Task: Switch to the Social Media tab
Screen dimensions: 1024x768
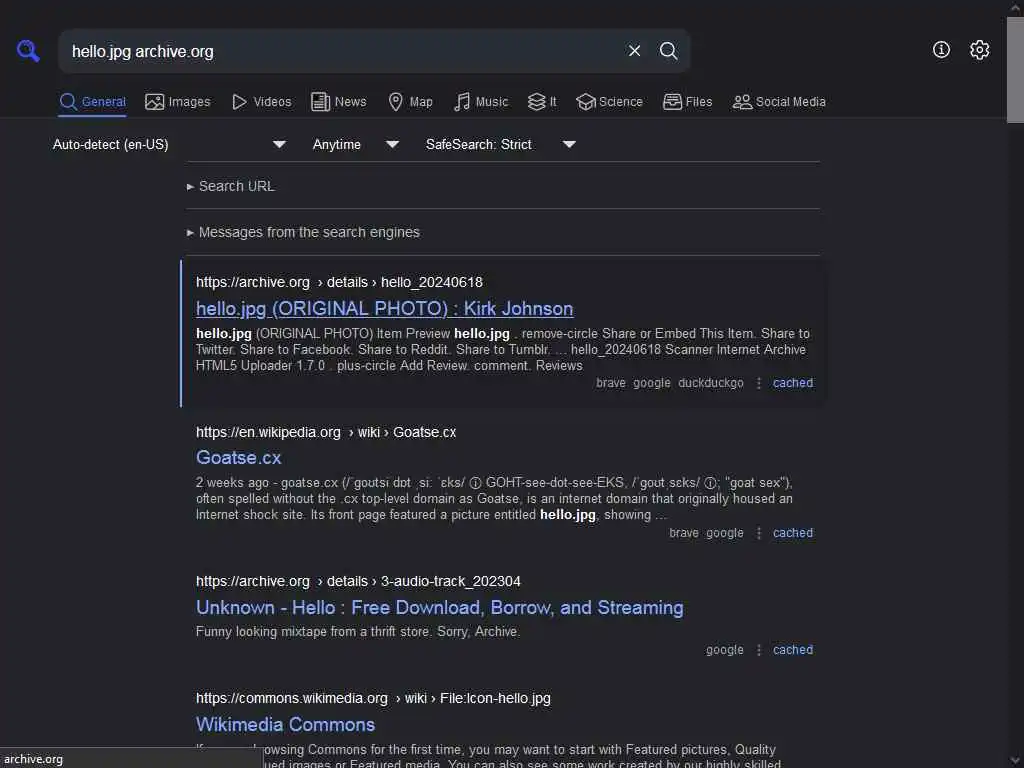Action: (779, 102)
